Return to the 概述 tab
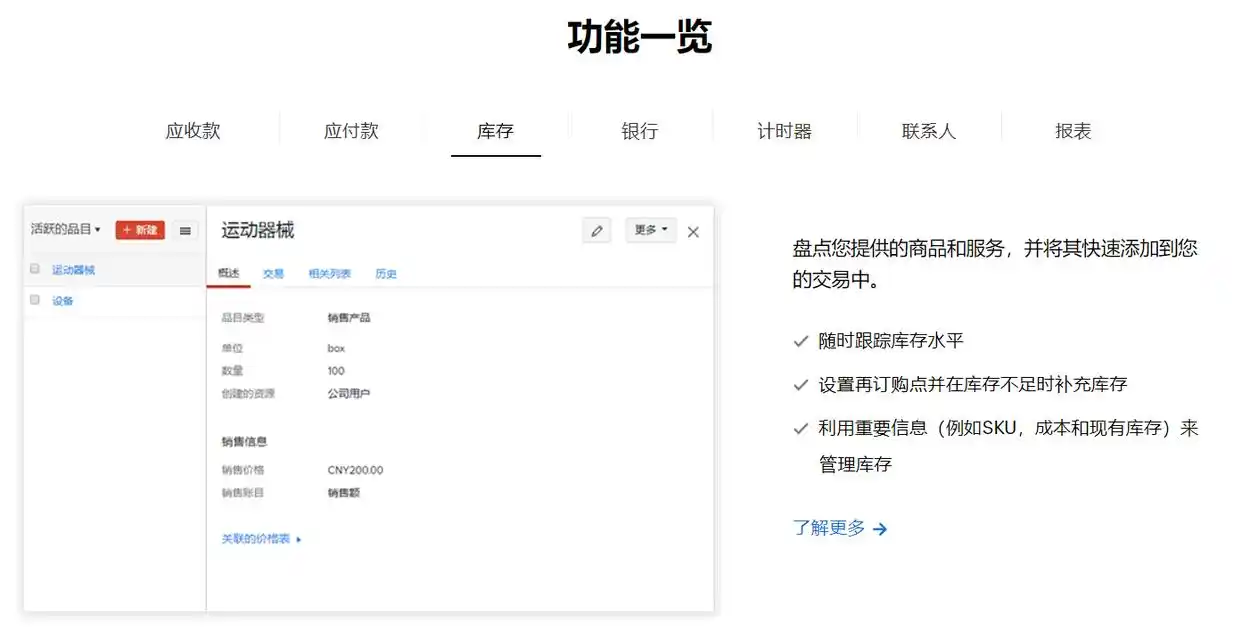 click(x=228, y=272)
